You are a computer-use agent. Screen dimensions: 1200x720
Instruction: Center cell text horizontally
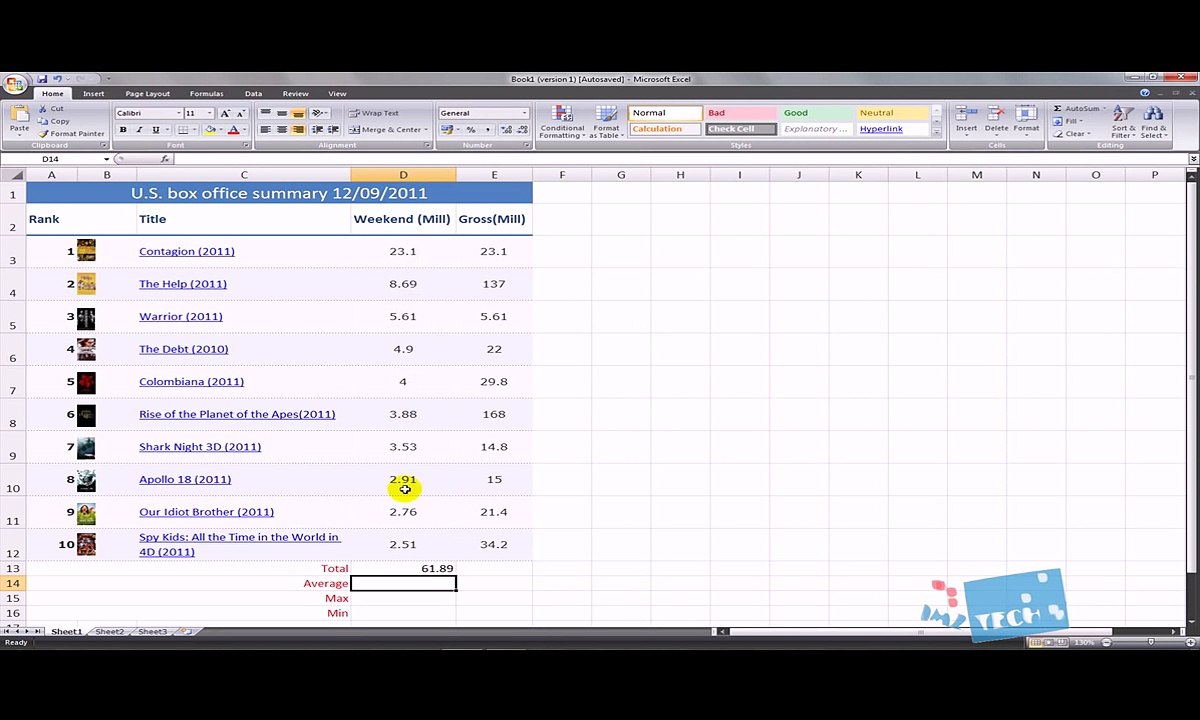point(281,130)
